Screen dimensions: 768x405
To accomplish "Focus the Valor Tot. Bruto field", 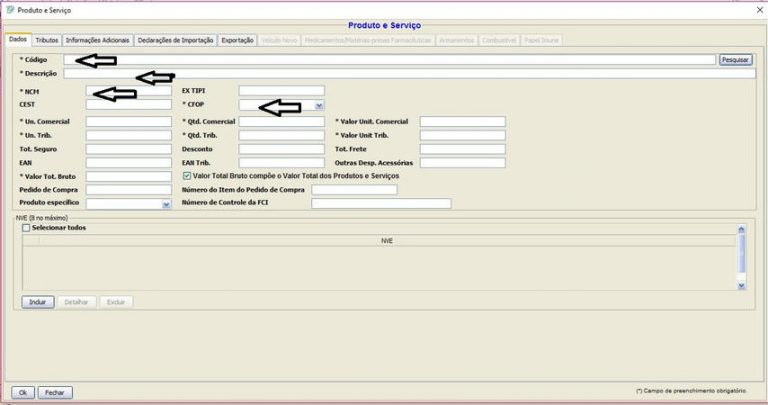I will tap(129, 176).
